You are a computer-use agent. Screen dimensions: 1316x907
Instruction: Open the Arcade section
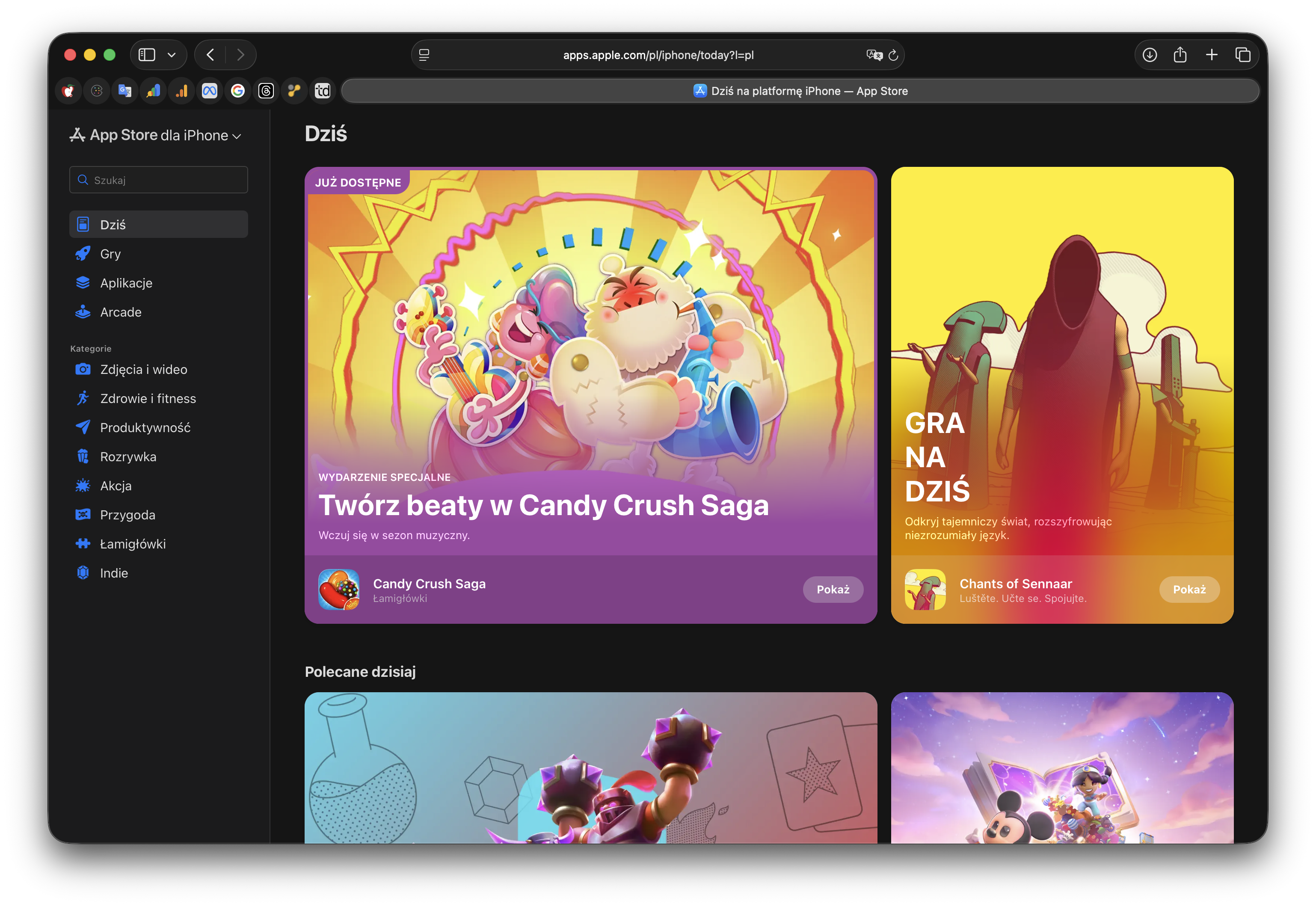pos(121,312)
